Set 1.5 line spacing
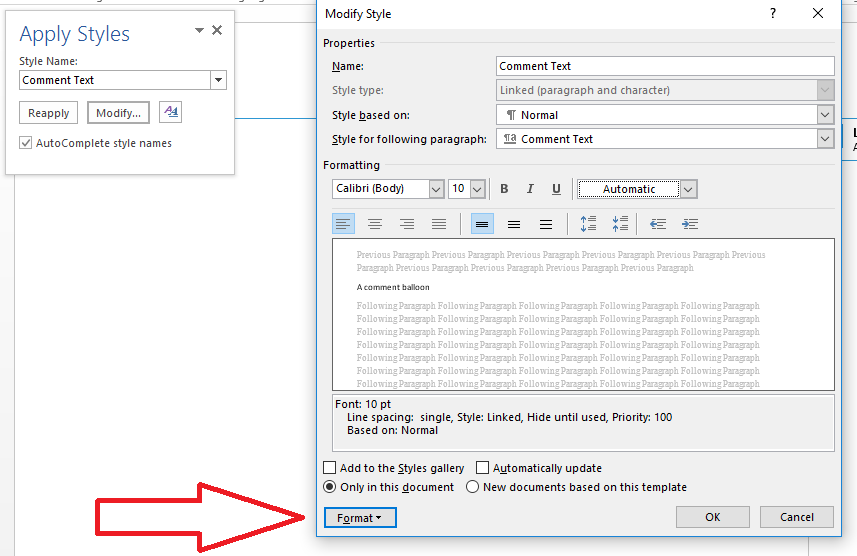The image size is (857, 556). coord(514,224)
